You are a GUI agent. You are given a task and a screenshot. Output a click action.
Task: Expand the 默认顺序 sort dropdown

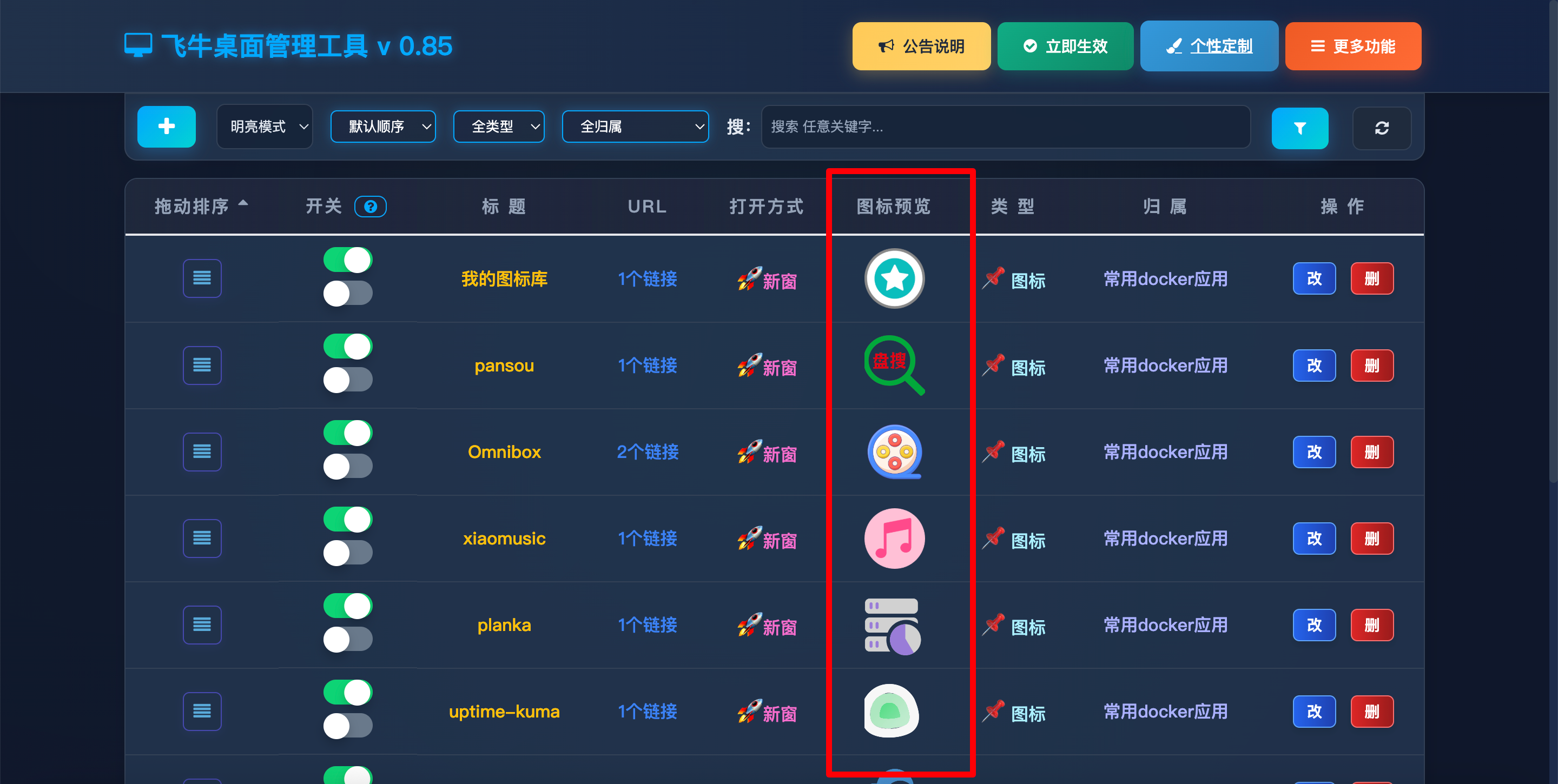click(x=383, y=127)
